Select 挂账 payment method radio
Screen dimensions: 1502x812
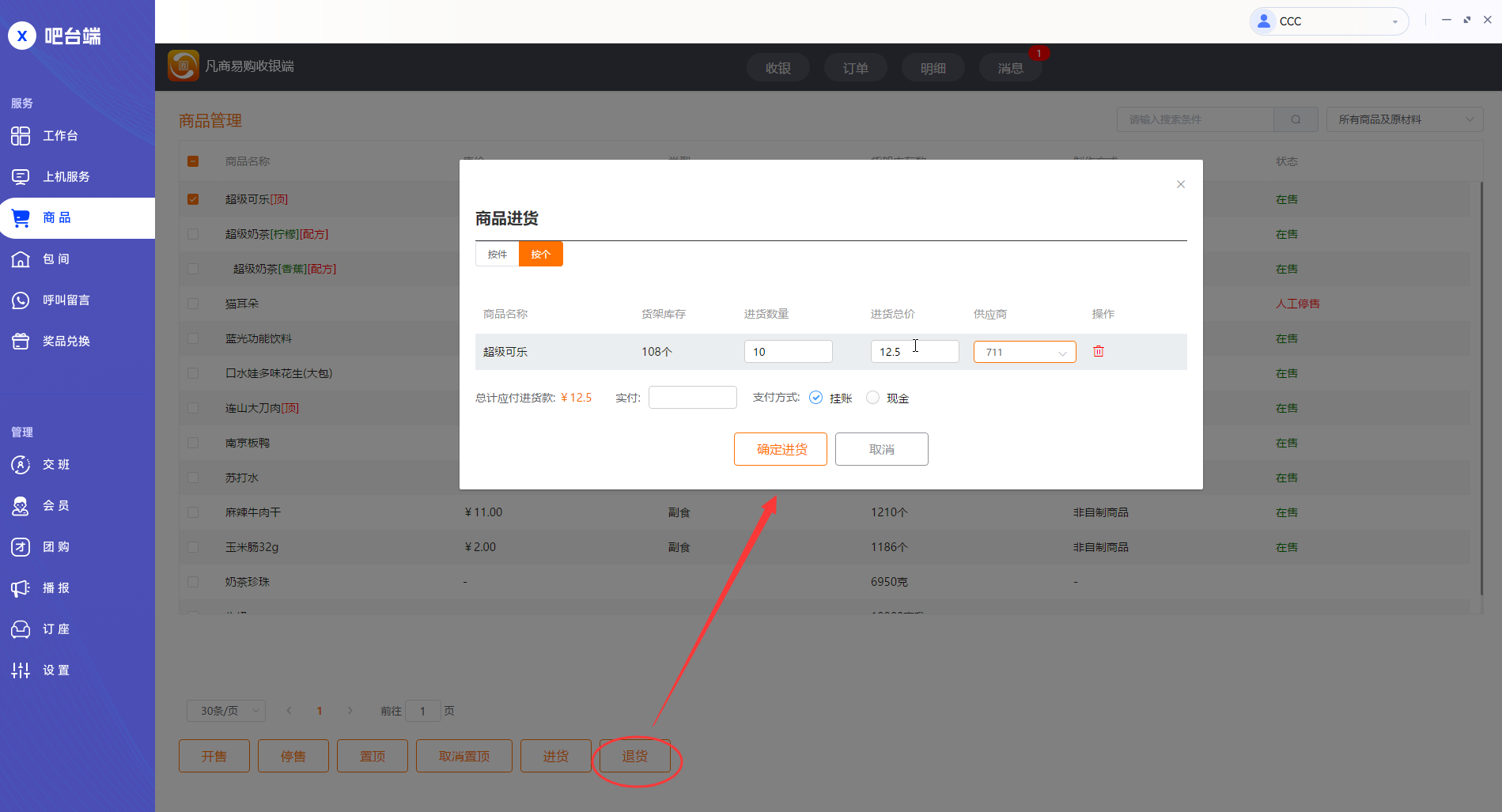click(x=816, y=398)
